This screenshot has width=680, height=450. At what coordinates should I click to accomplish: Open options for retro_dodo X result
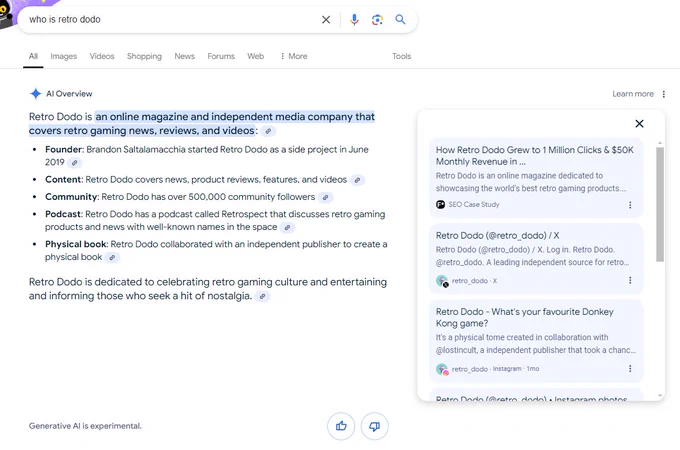pyautogui.click(x=630, y=280)
